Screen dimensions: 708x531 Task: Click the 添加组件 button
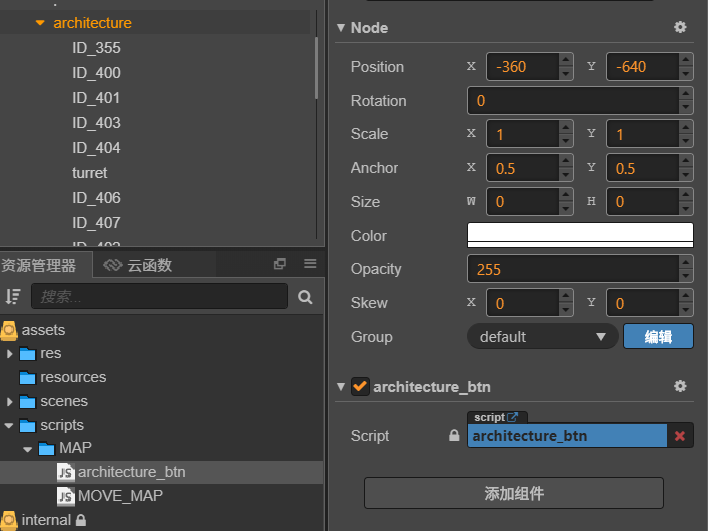click(513, 493)
